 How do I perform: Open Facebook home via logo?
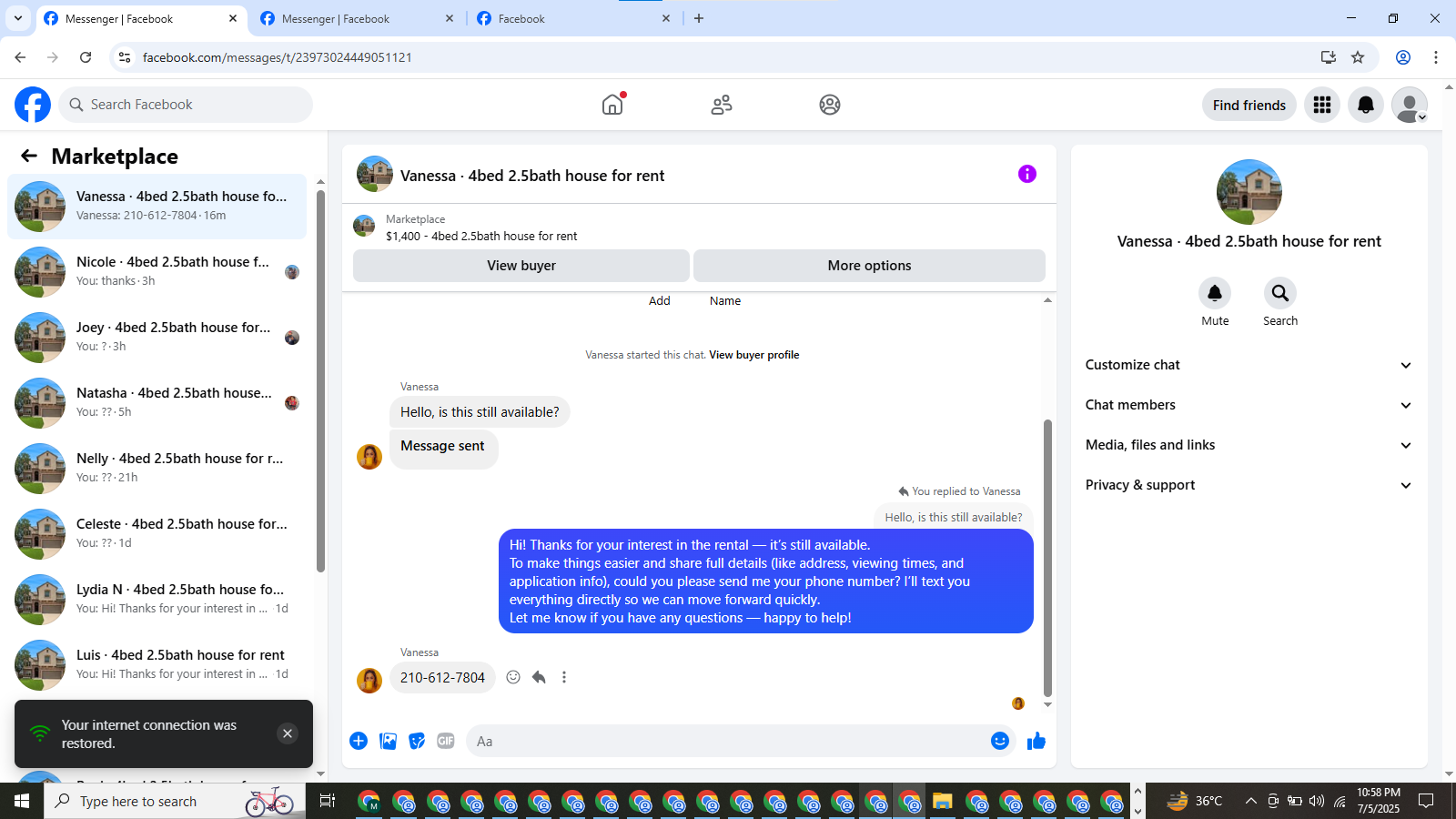pos(33,105)
